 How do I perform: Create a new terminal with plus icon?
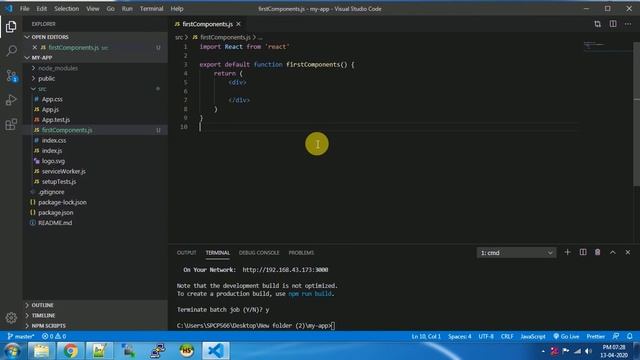tap(567, 252)
